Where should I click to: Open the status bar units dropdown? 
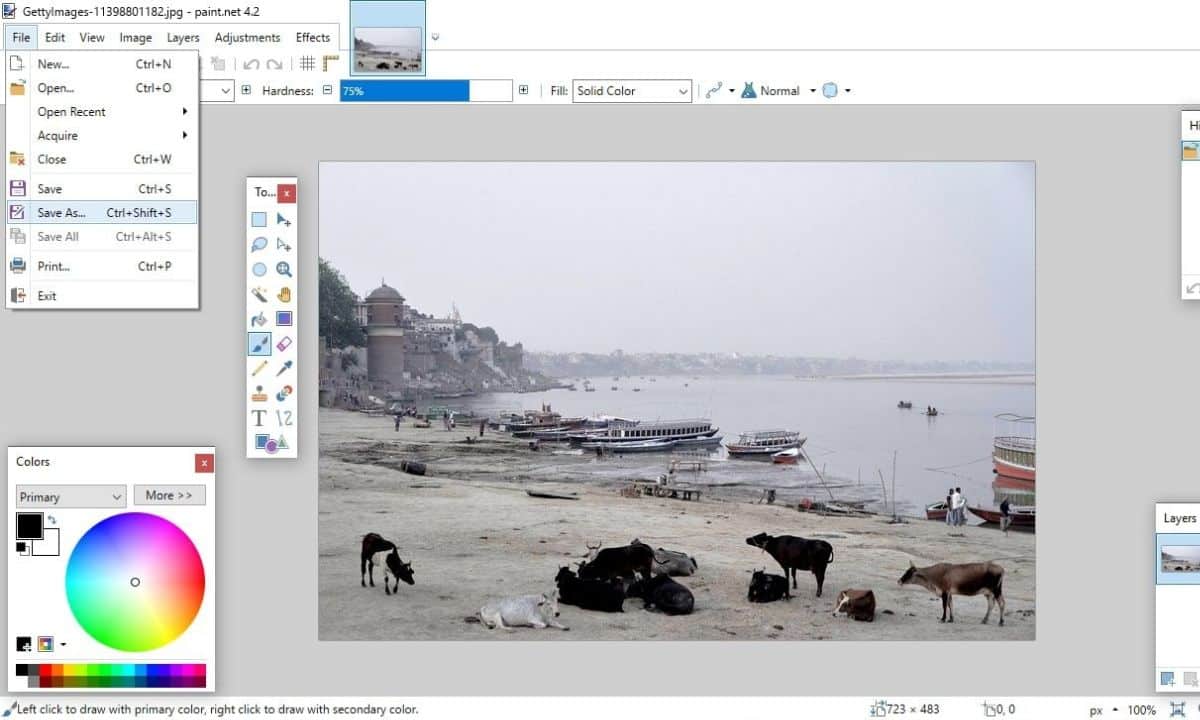tap(1102, 710)
